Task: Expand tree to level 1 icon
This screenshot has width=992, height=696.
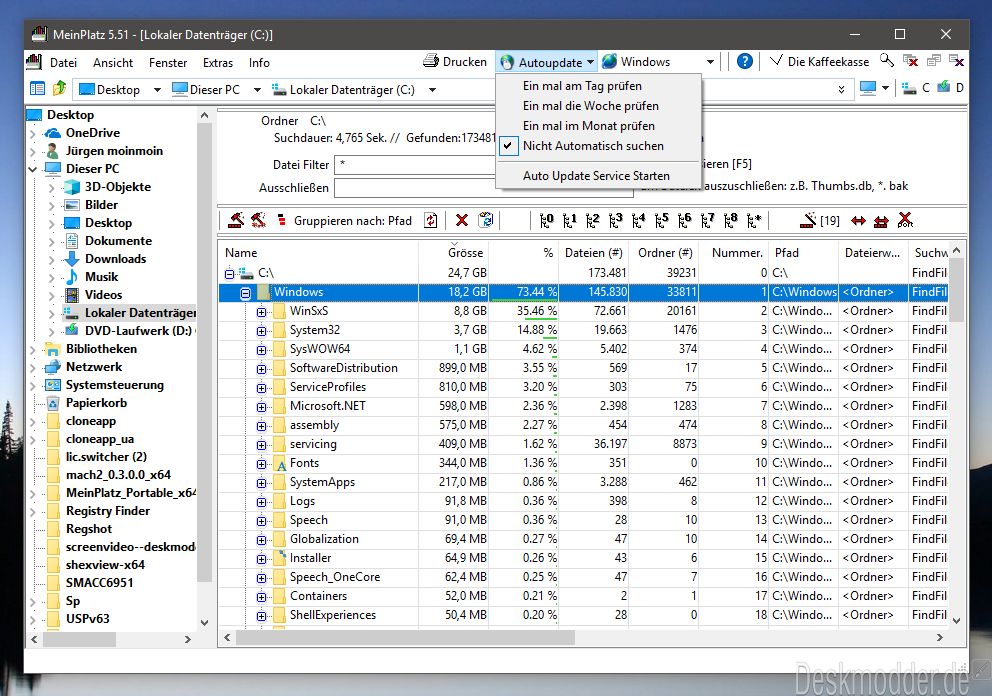Action: coord(569,220)
